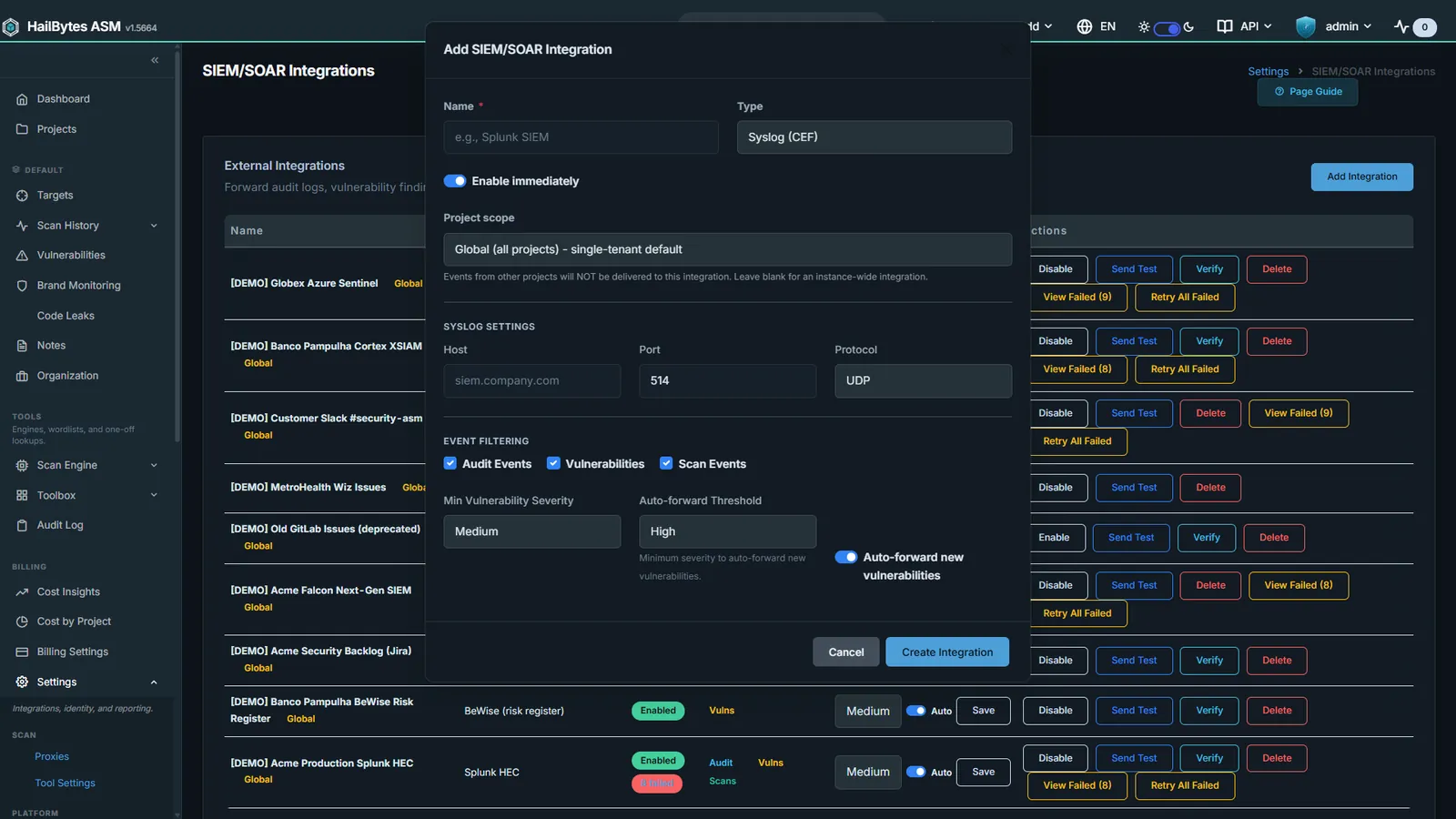Open the Page Guide help button
The height and width of the screenshot is (819, 1456).
click(x=1308, y=92)
